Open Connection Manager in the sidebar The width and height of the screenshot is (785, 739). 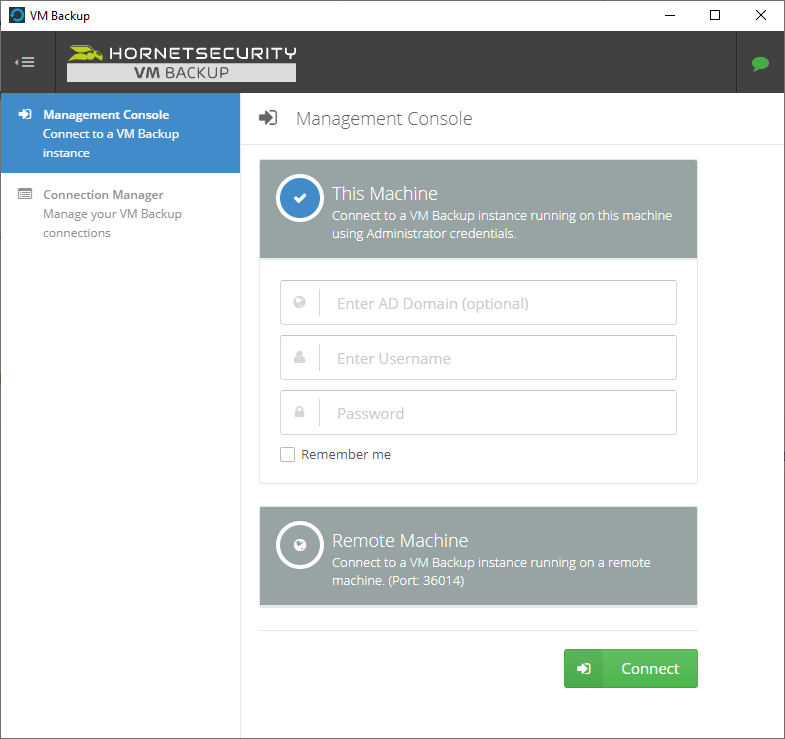click(120, 213)
